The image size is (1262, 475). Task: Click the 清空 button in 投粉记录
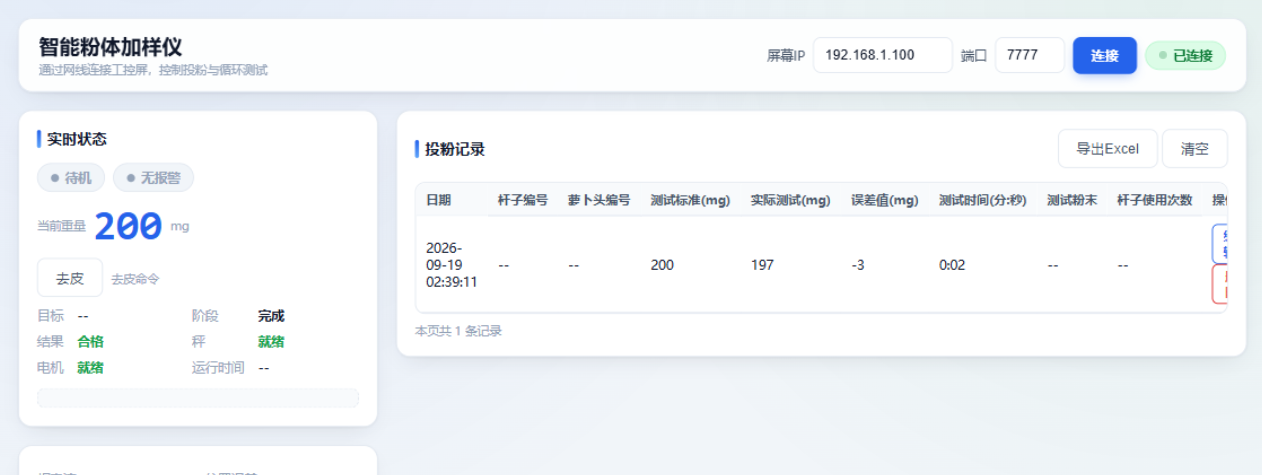pyautogui.click(x=1194, y=149)
